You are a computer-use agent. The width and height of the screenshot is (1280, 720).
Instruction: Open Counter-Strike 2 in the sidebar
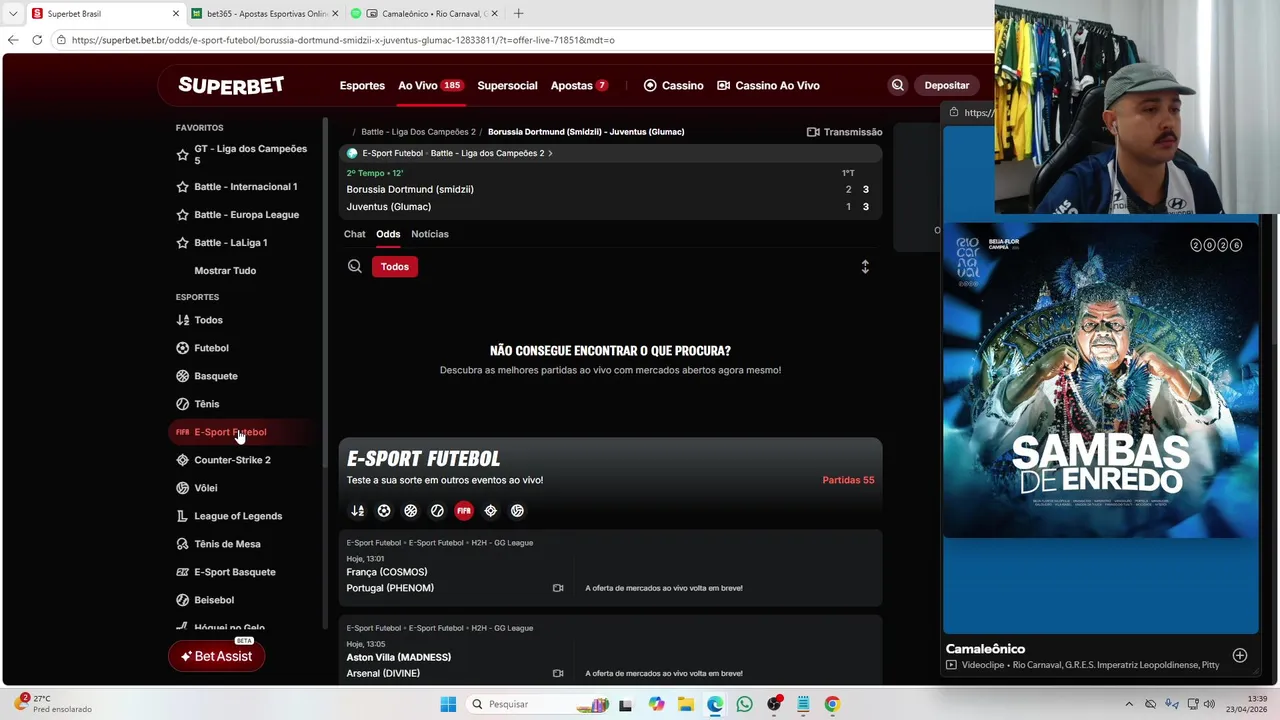tap(232, 460)
